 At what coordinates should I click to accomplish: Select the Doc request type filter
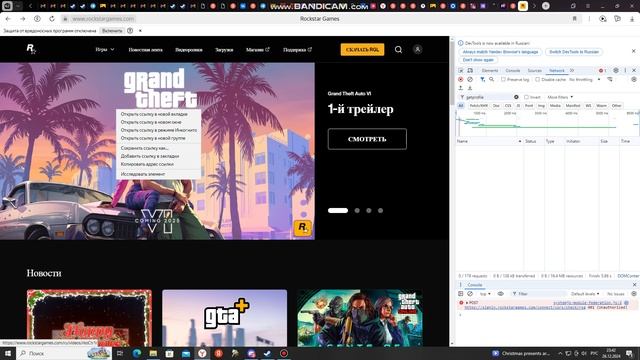pyautogui.click(x=496, y=106)
